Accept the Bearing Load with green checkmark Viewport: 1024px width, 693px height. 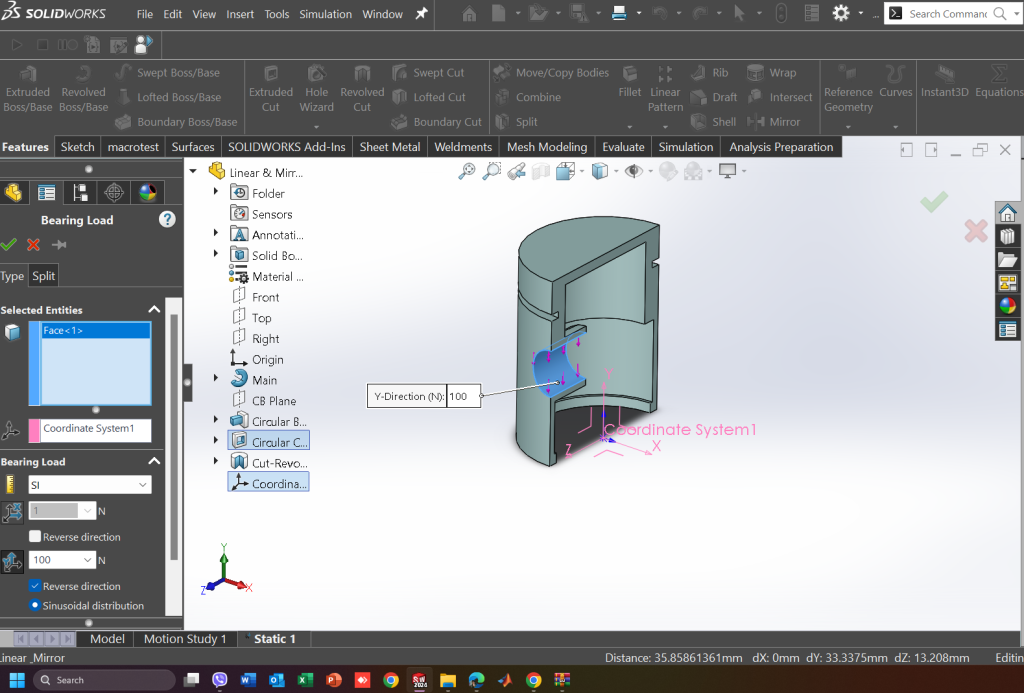[x=9, y=245]
